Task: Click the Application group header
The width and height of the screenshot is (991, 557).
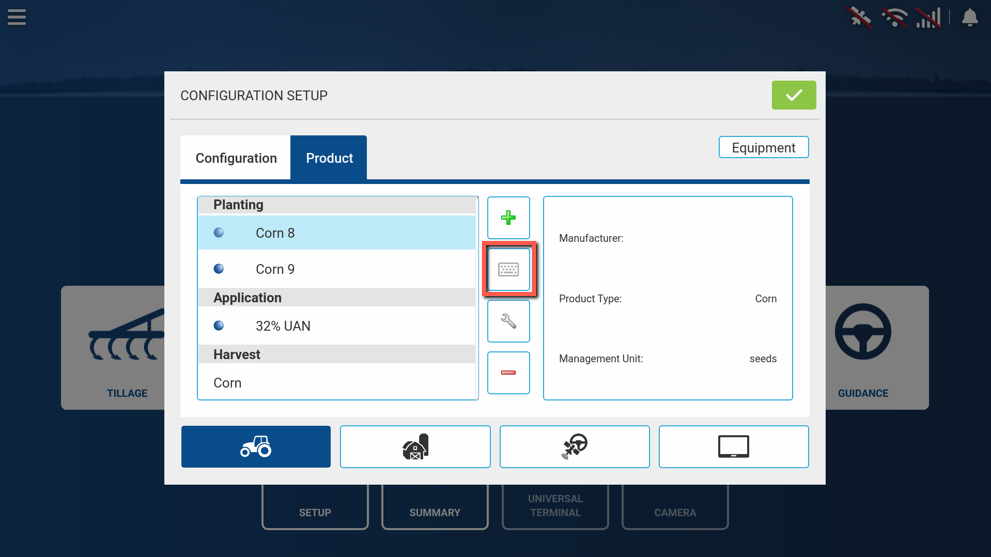Action: (x=337, y=298)
